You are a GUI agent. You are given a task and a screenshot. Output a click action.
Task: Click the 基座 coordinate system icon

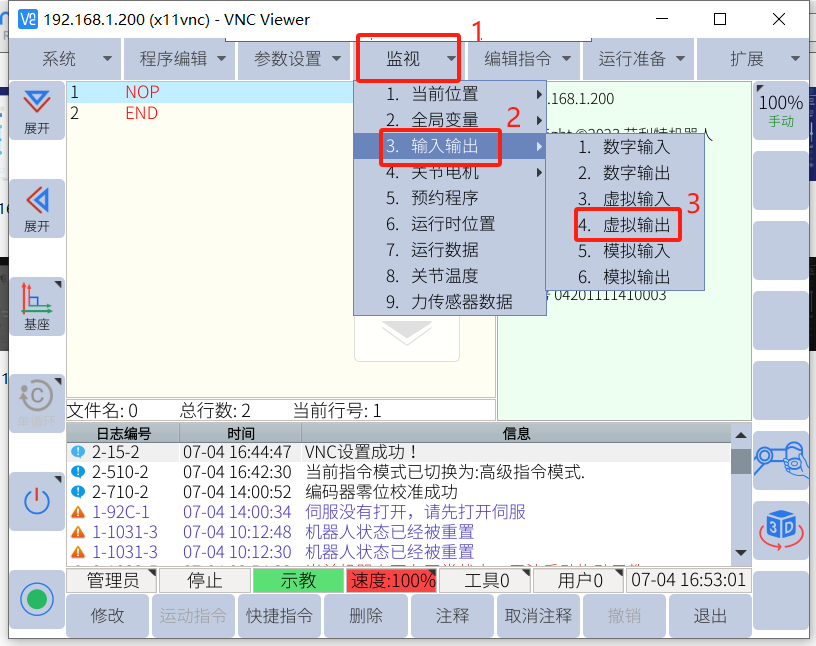coord(37,307)
